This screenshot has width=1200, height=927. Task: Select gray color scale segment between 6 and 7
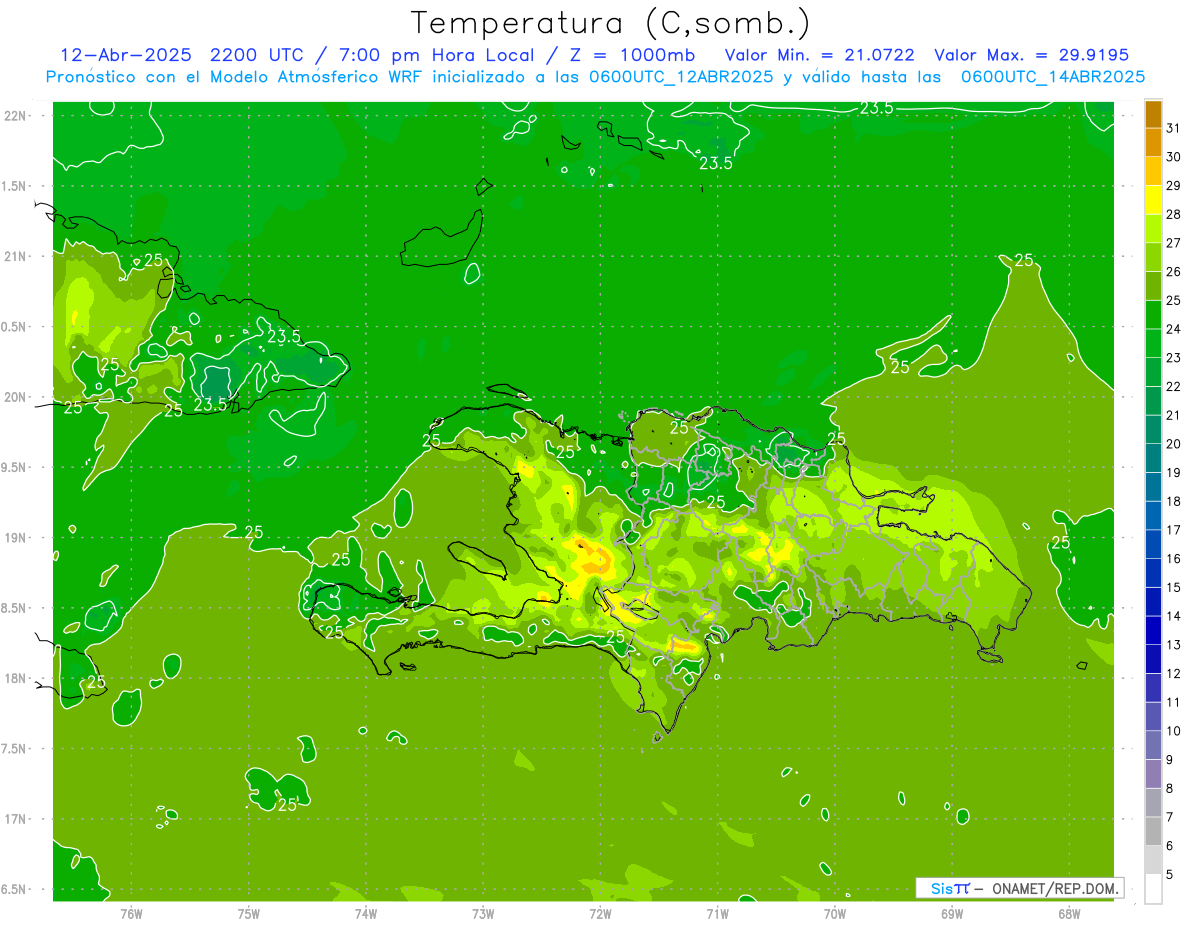coord(1153,831)
